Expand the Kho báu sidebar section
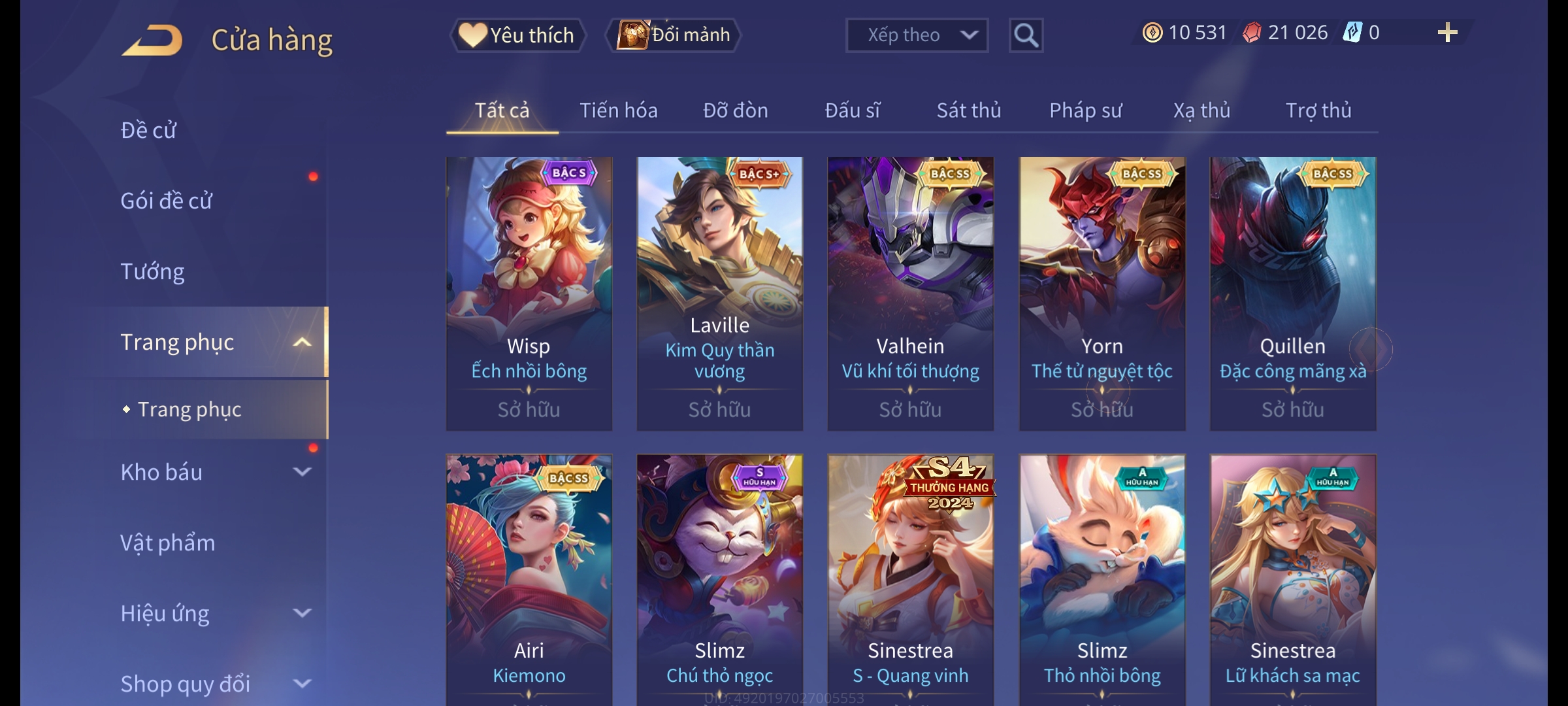 point(302,472)
